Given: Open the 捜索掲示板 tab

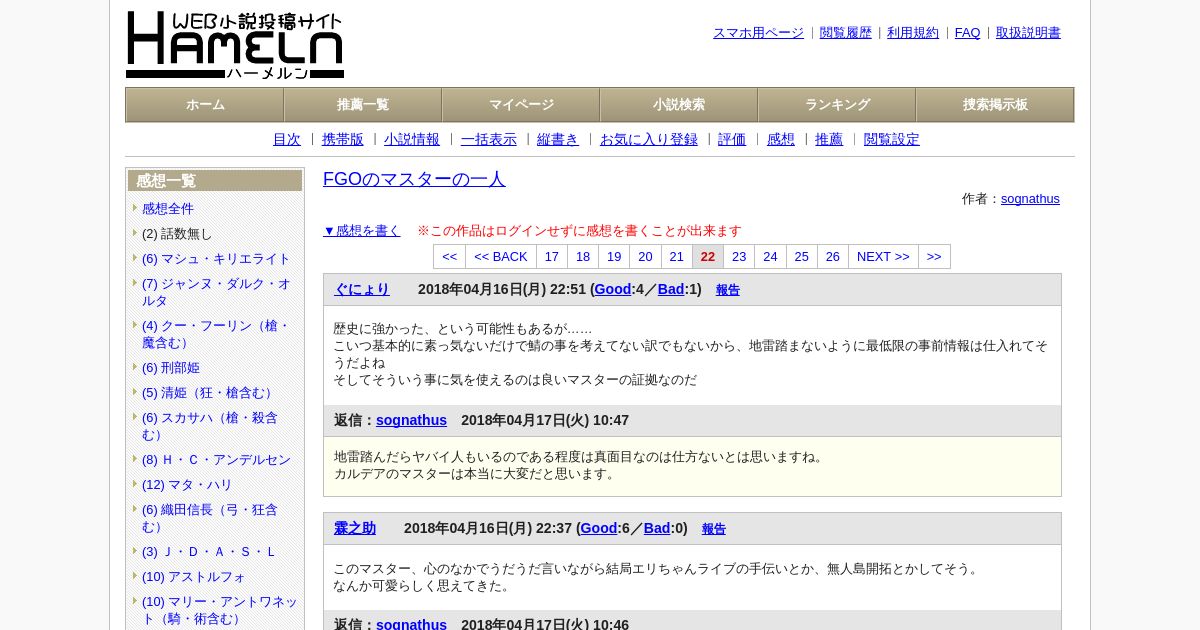Looking at the screenshot, I should pyautogui.click(x=995, y=105).
